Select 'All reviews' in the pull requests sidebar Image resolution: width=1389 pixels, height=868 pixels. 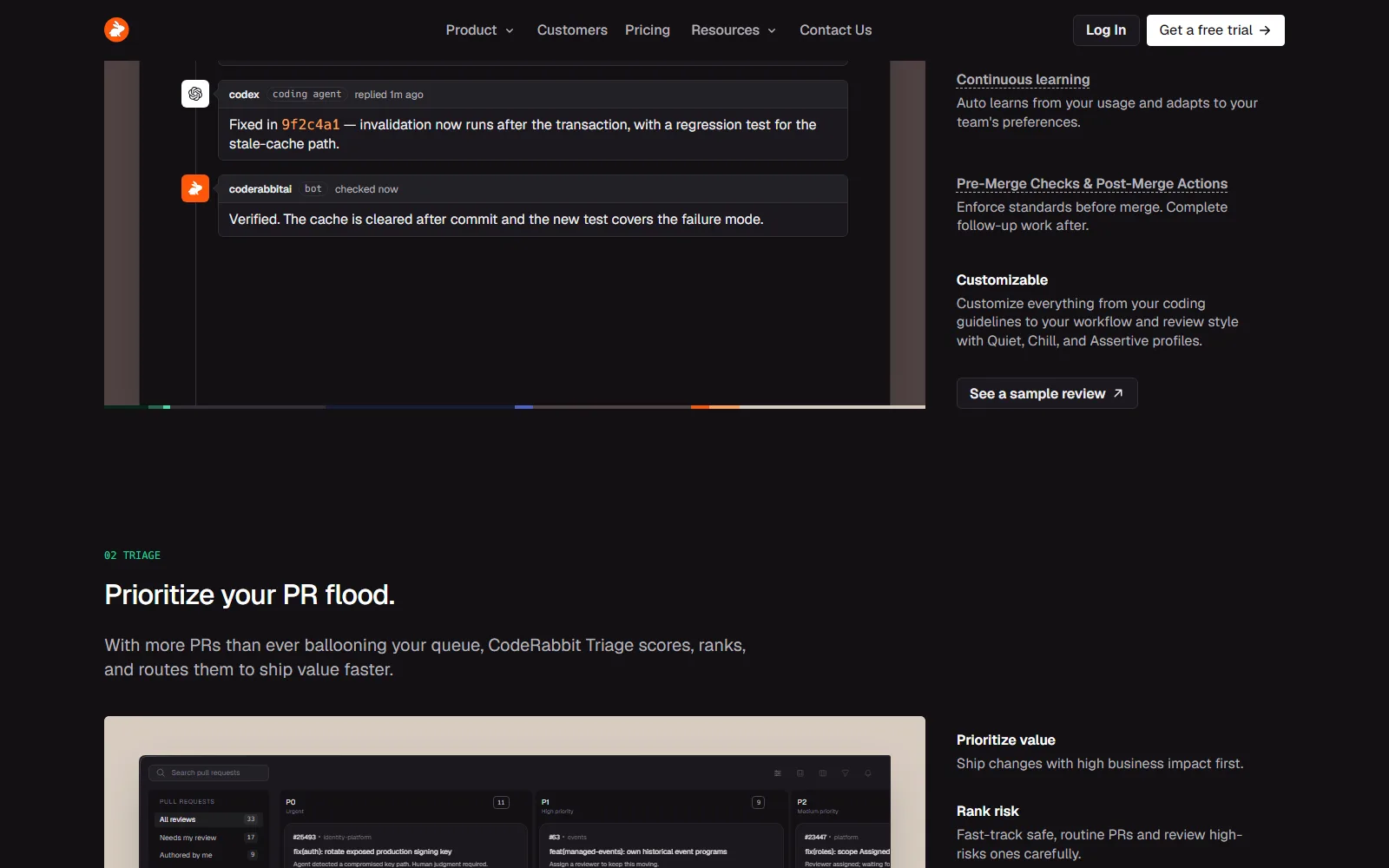point(207,819)
